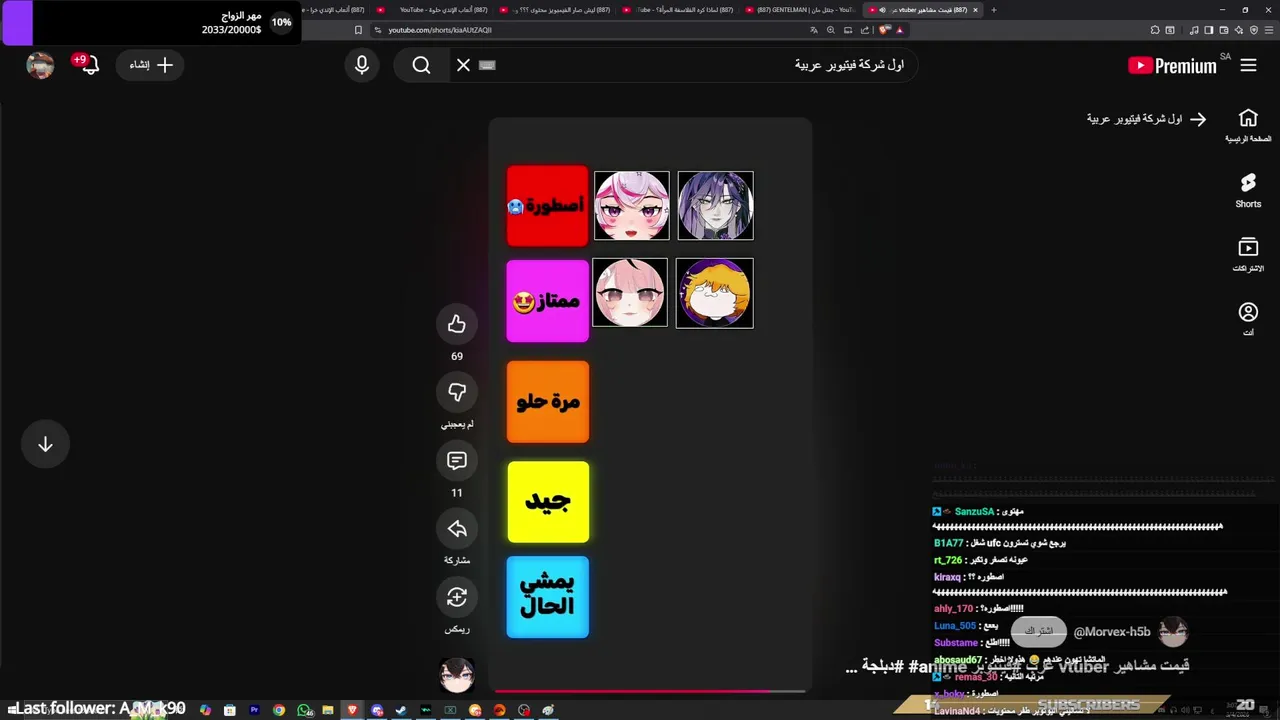Dislike the Short with thumbs down
Screen dimensions: 1280x720
[x=457, y=393]
